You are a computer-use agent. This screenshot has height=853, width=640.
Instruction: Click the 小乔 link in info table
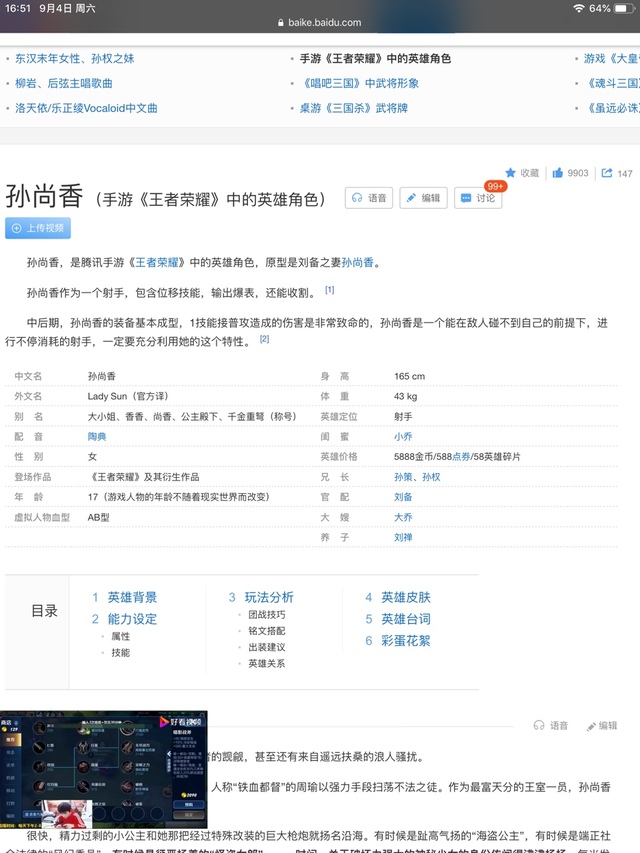pyautogui.click(x=403, y=436)
